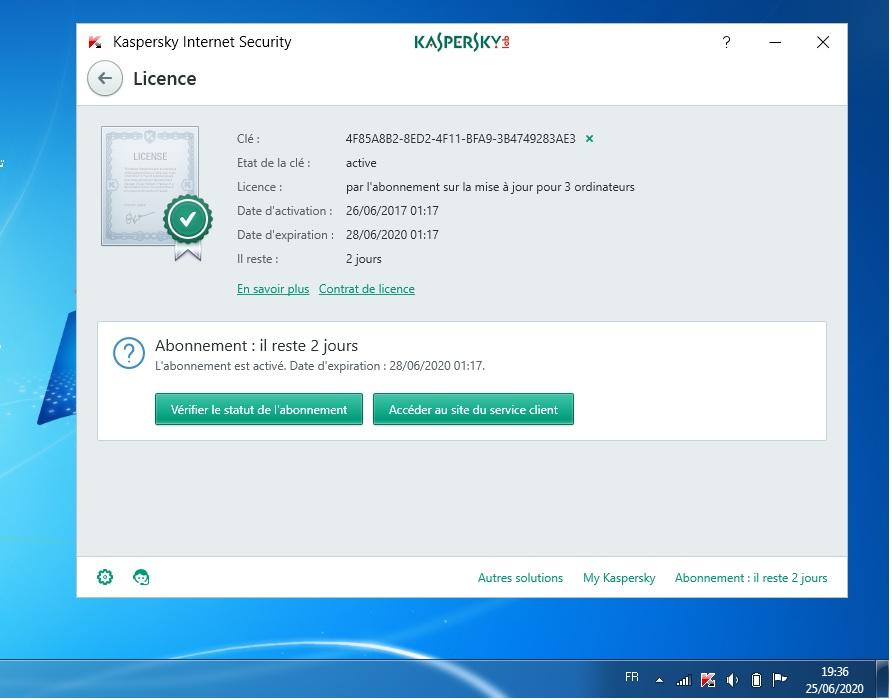Viewport: 892px width, 700px height.
Task: Click the footer 'Abonnement : il reste 2 jours' link
Action: pyautogui.click(x=751, y=578)
